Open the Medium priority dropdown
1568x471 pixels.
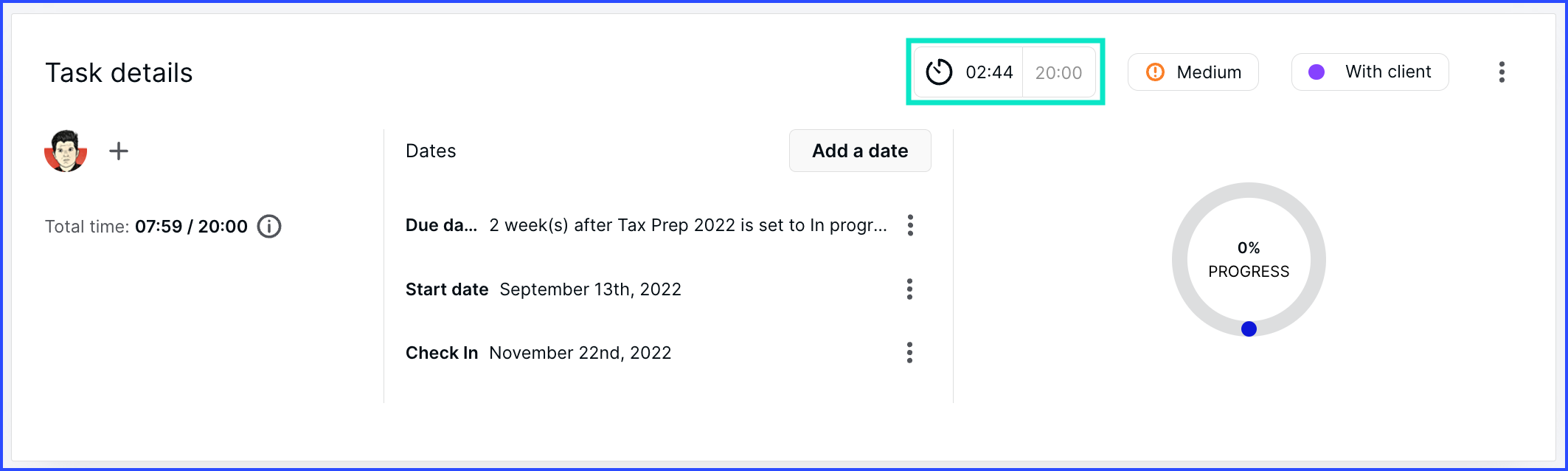coord(1193,72)
